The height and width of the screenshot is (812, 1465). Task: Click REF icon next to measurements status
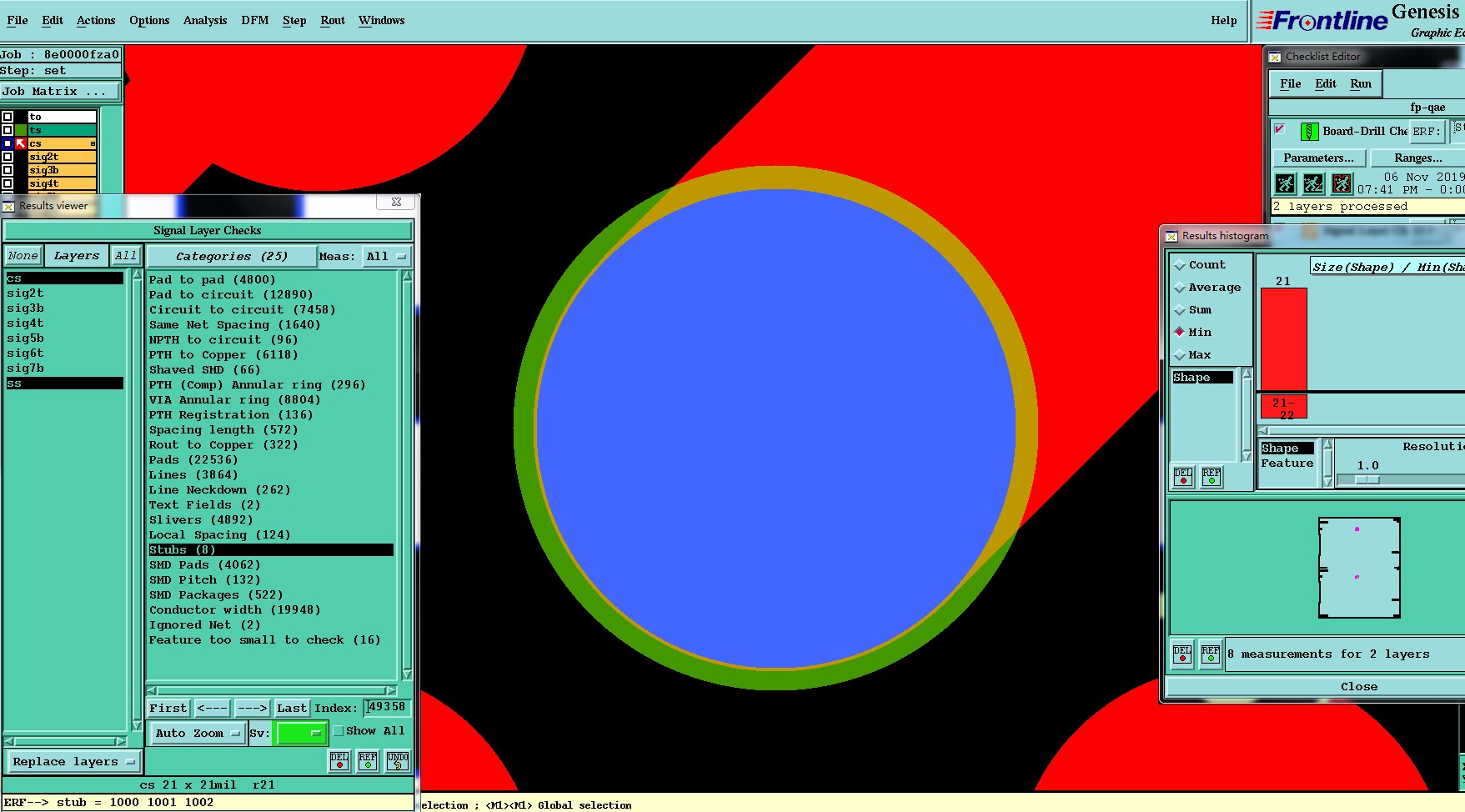click(1211, 654)
